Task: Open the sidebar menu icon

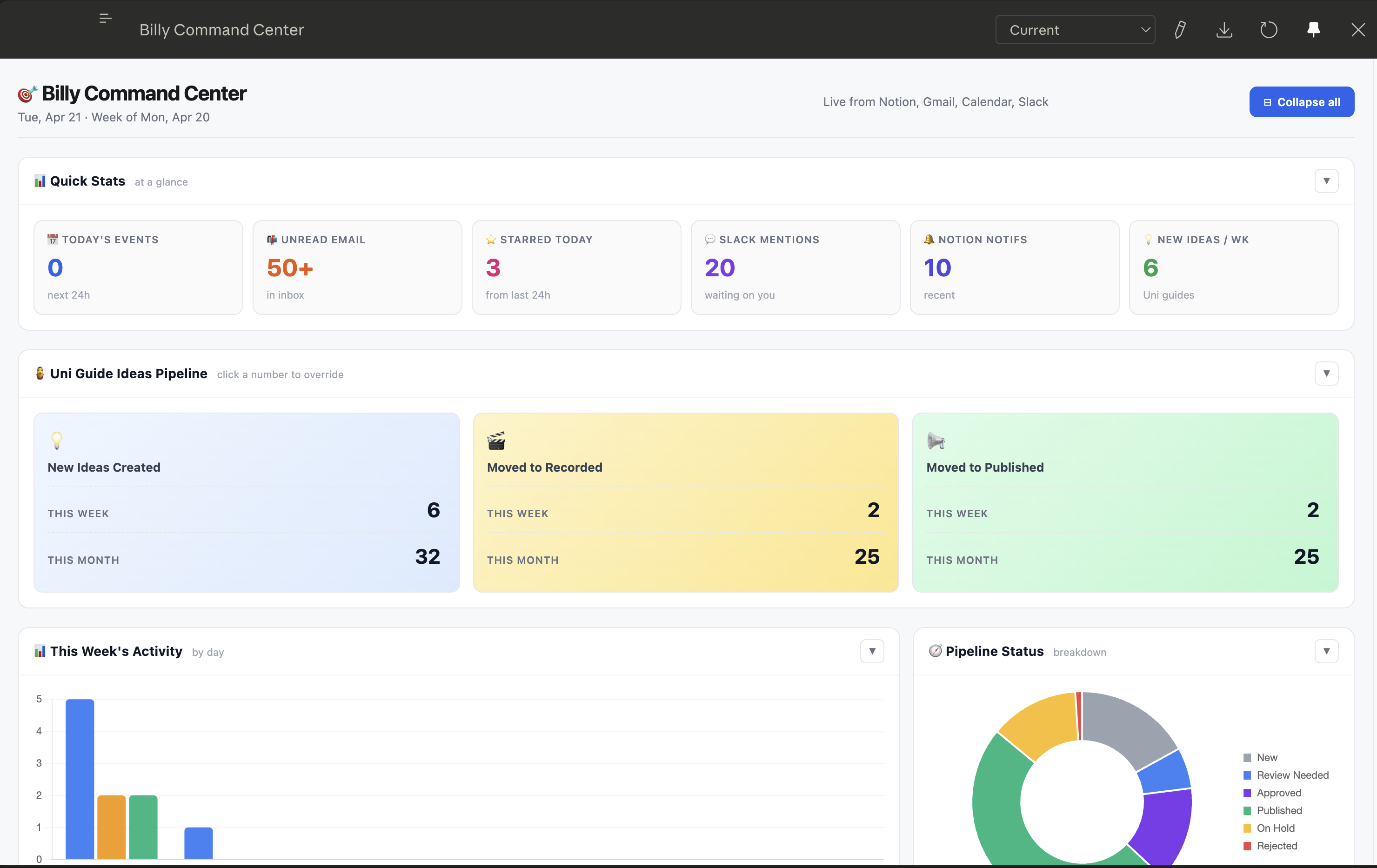Action: (105, 18)
